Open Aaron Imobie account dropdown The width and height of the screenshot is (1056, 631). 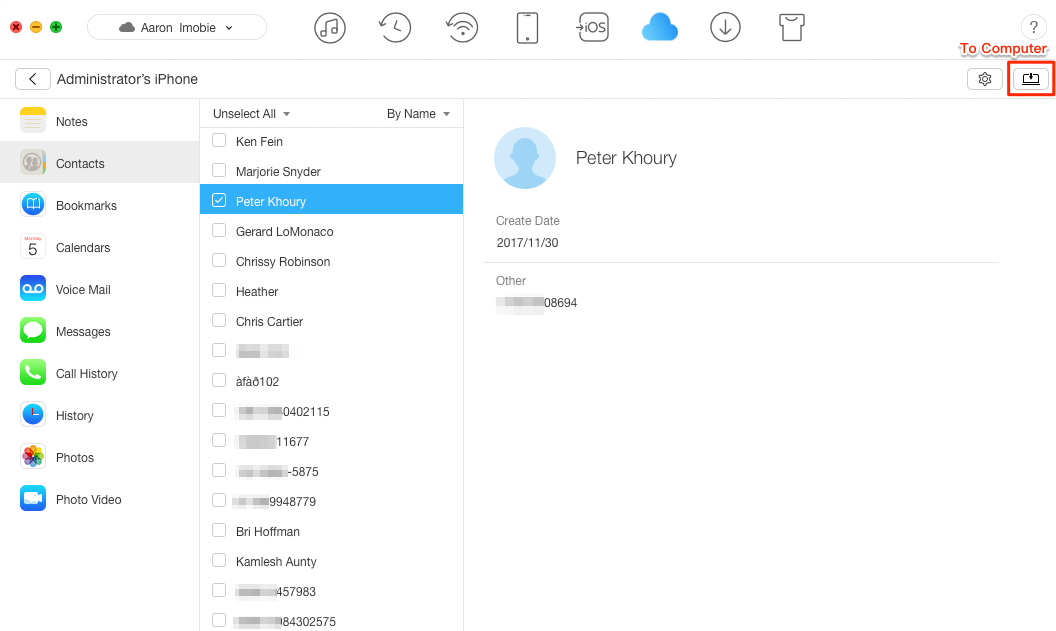point(177,28)
